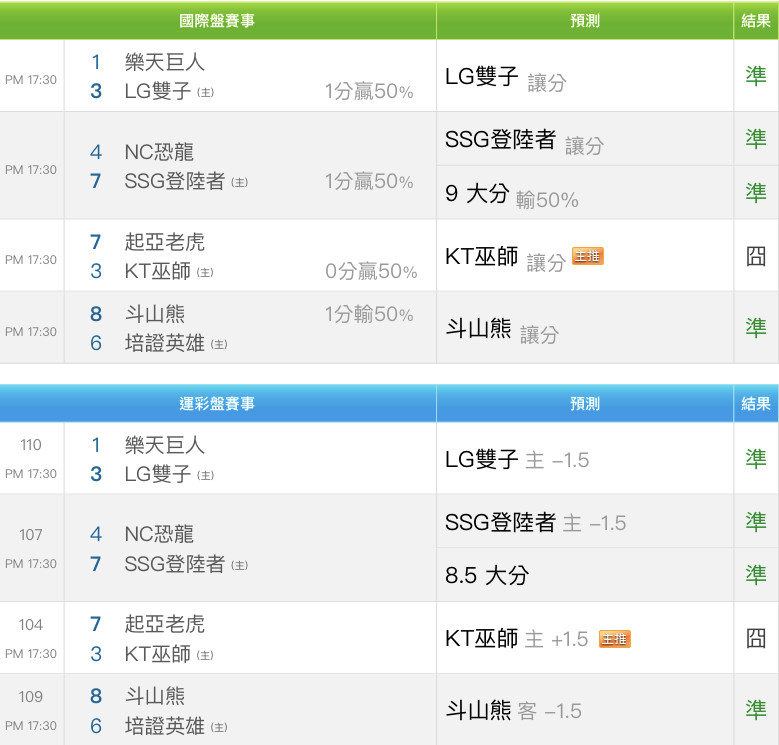779x745 pixels.
Task: Click the 準 result for 斗山熊 讓分
Action: tap(756, 328)
